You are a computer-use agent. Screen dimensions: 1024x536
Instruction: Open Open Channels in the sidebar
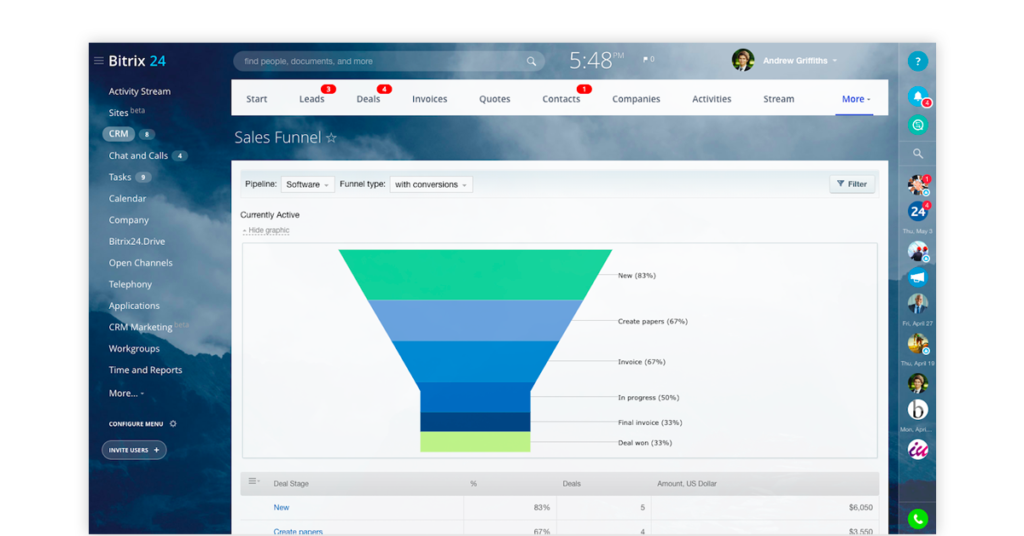pyautogui.click(x=140, y=263)
